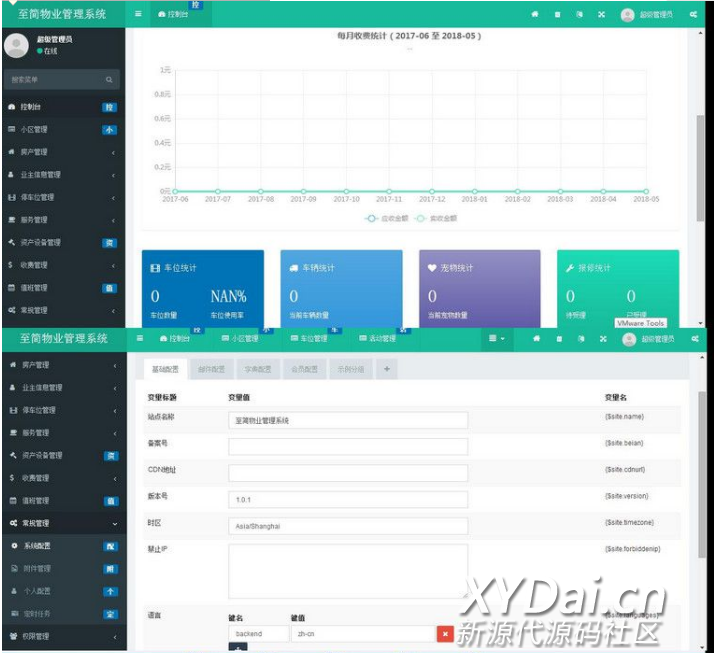Switch to the 基础配置 tab
This screenshot has width=714, height=653.
coord(165,369)
